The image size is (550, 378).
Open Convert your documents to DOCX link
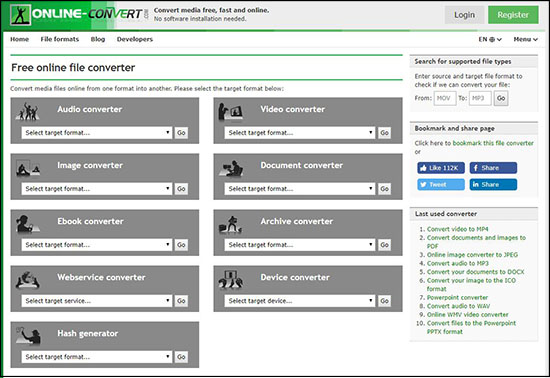475,272
